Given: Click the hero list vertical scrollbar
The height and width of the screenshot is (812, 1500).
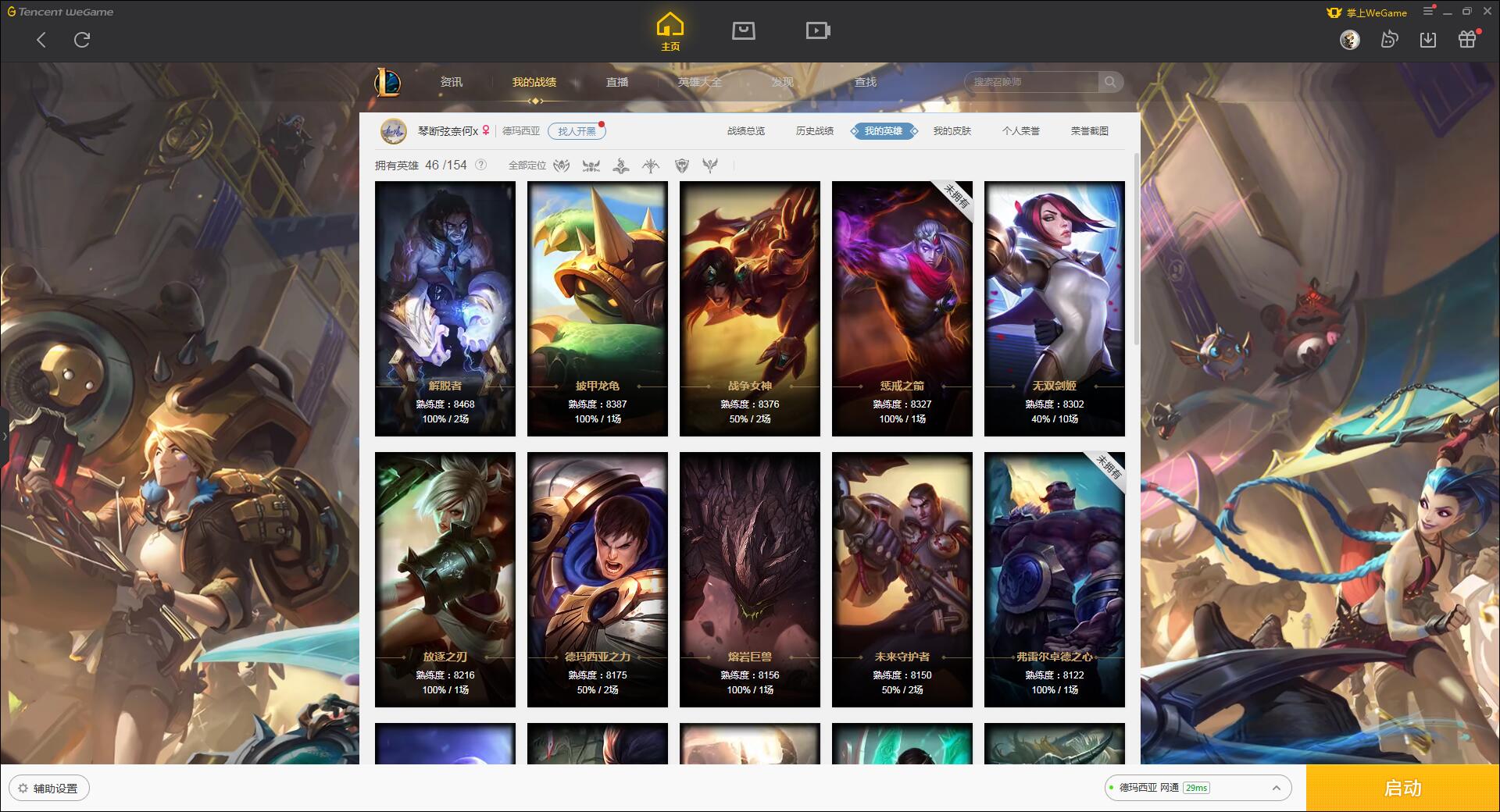Looking at the screenshot, I should click(1136, 250).
